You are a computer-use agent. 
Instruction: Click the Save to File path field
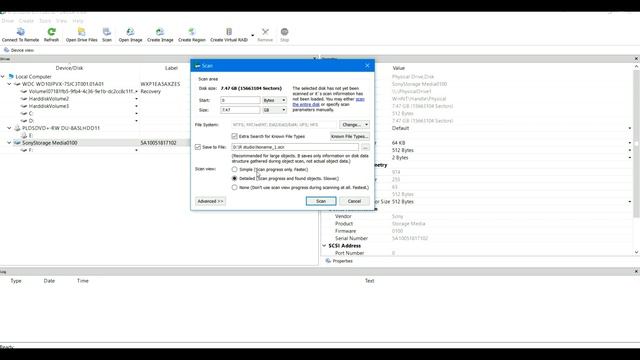(x=295, y=147)
